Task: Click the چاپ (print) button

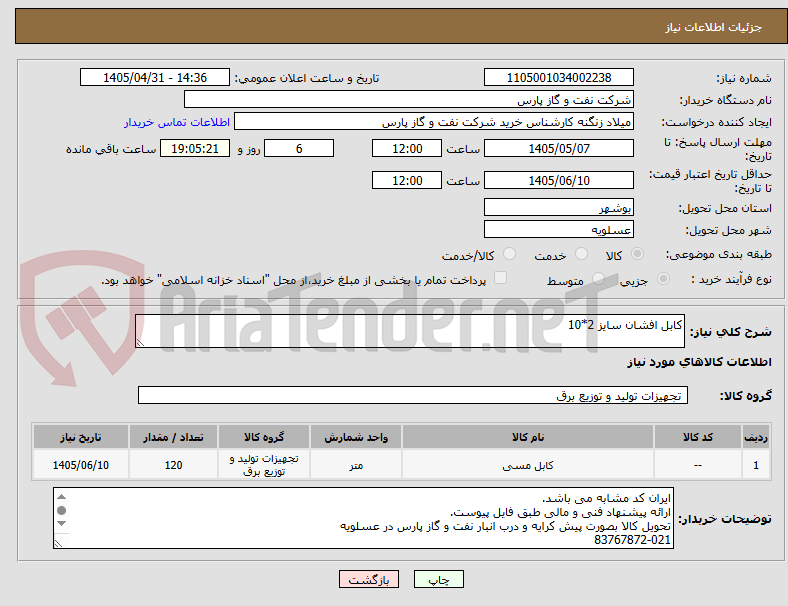Action: (438, 579)
